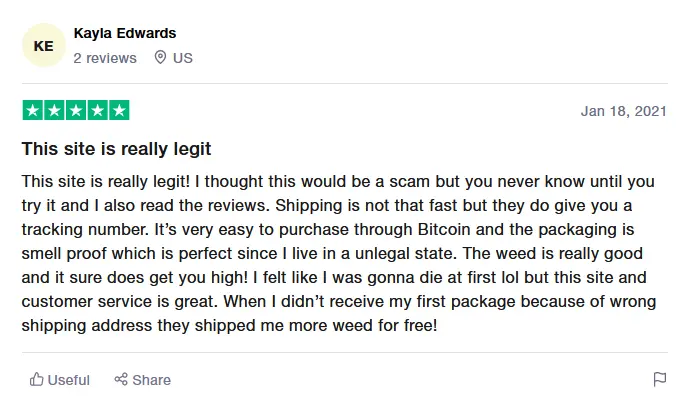This screenshot has height=413, width=690.
Task: Click the fifth green rating star
Action: pyautogui.click(x=119, y=110)
